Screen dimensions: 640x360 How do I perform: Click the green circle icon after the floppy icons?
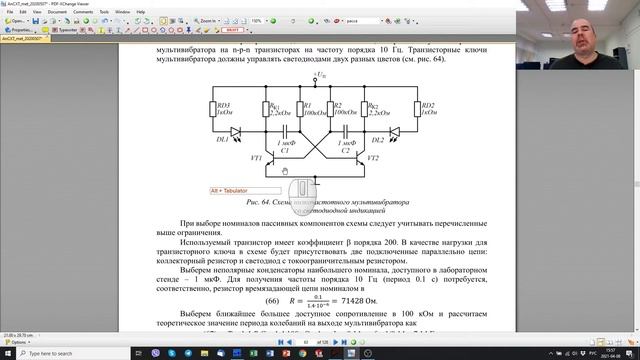tap(86, 21)
